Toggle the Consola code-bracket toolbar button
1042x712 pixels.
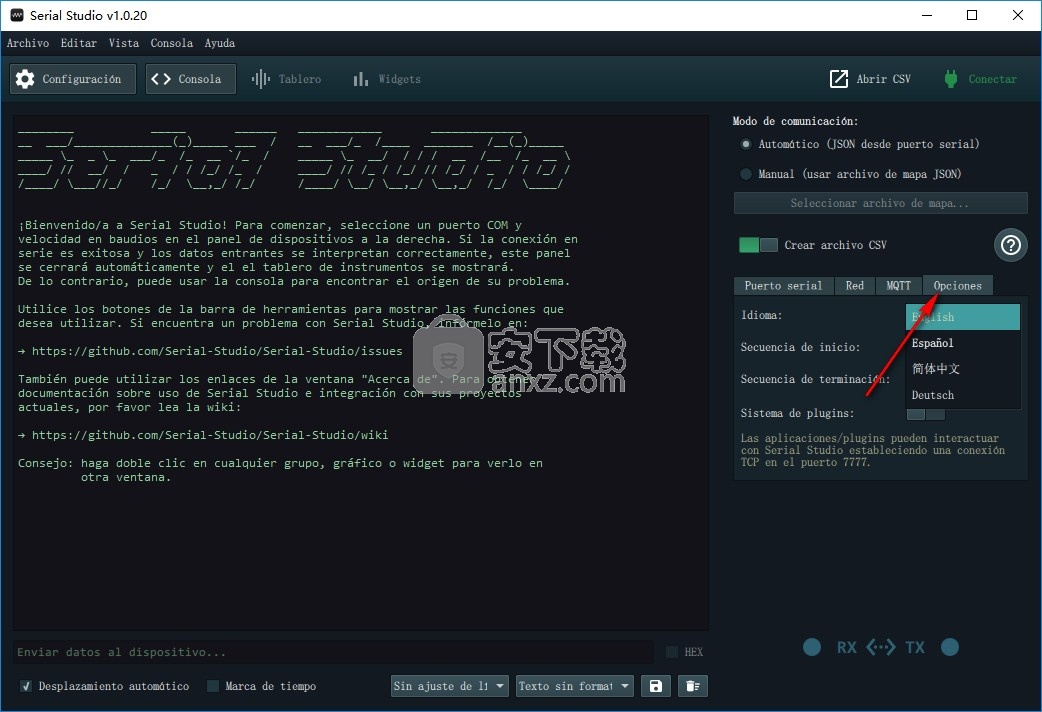pos(191,79)
